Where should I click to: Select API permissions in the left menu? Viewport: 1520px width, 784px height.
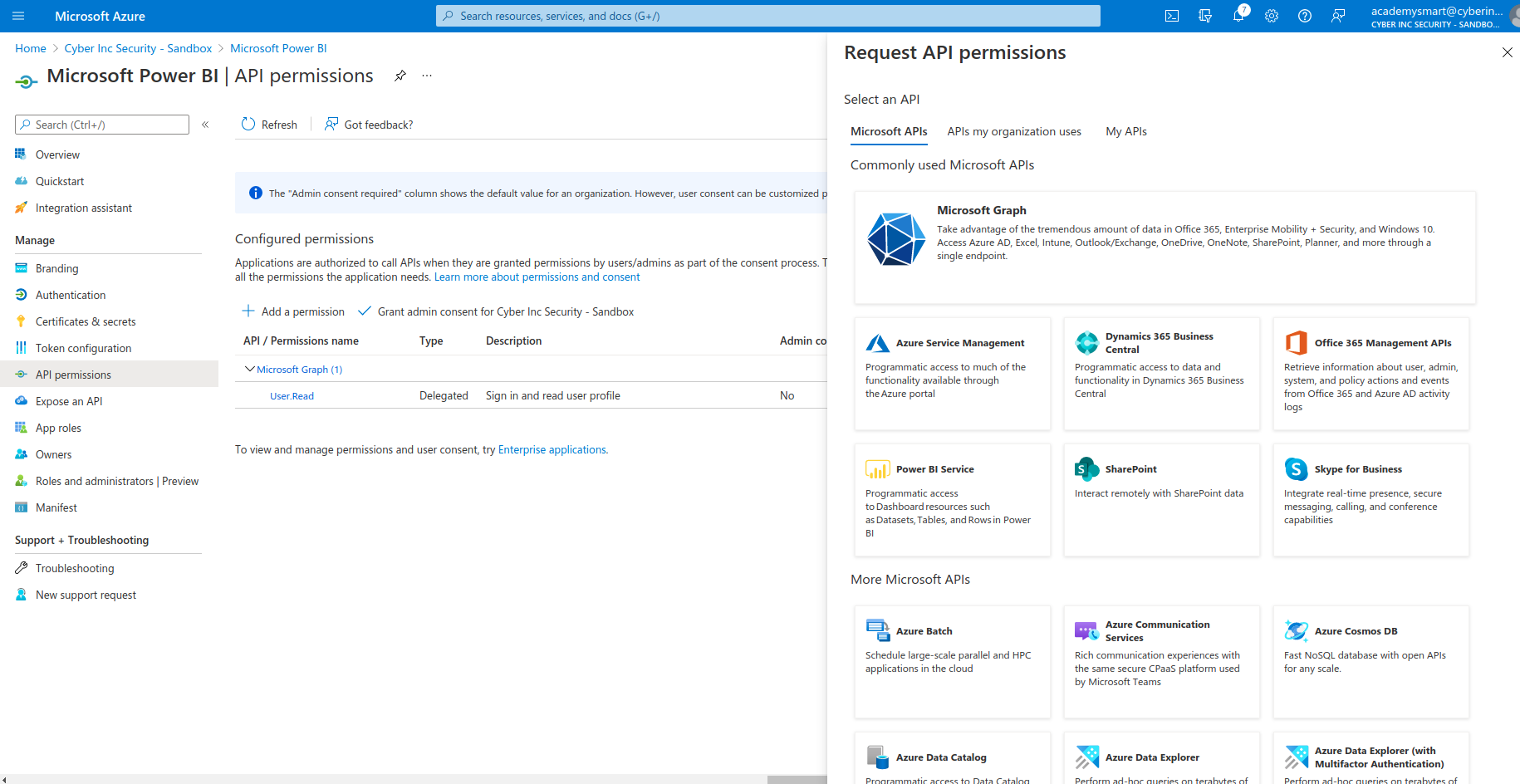(x=109, y=375)
